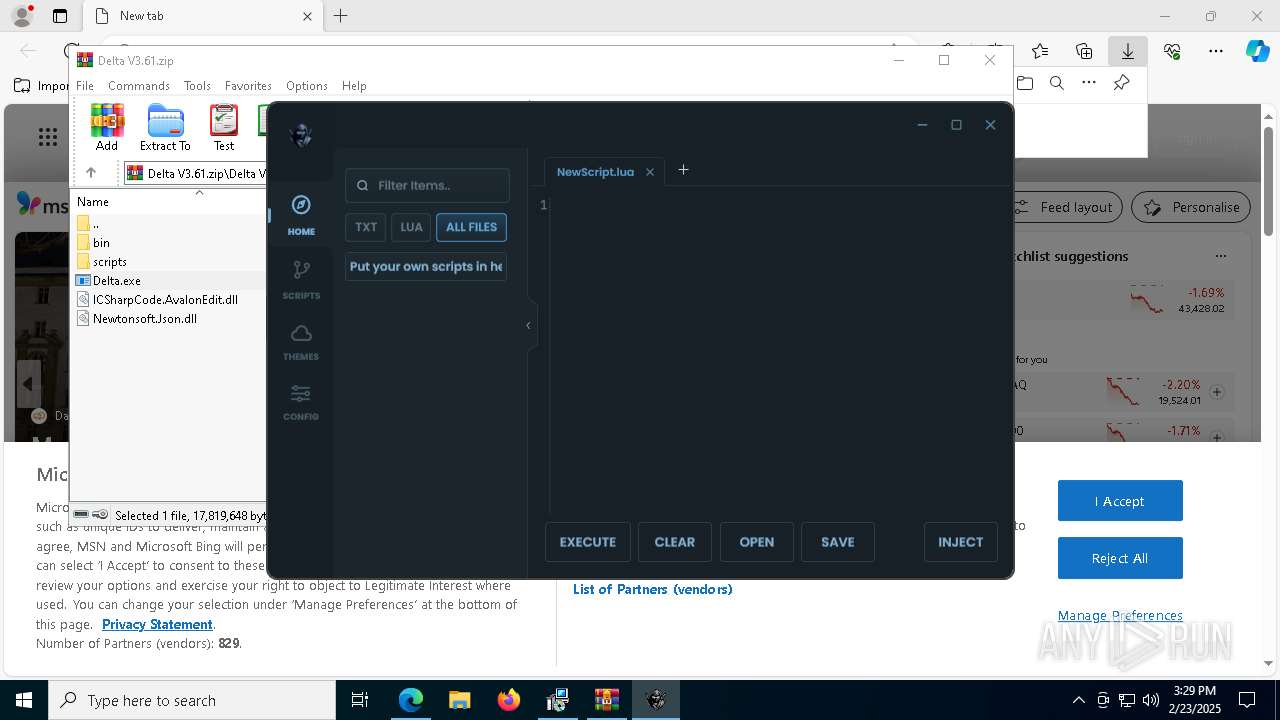
Task: Show ALL FILES in the list
Action: [471, 227]
